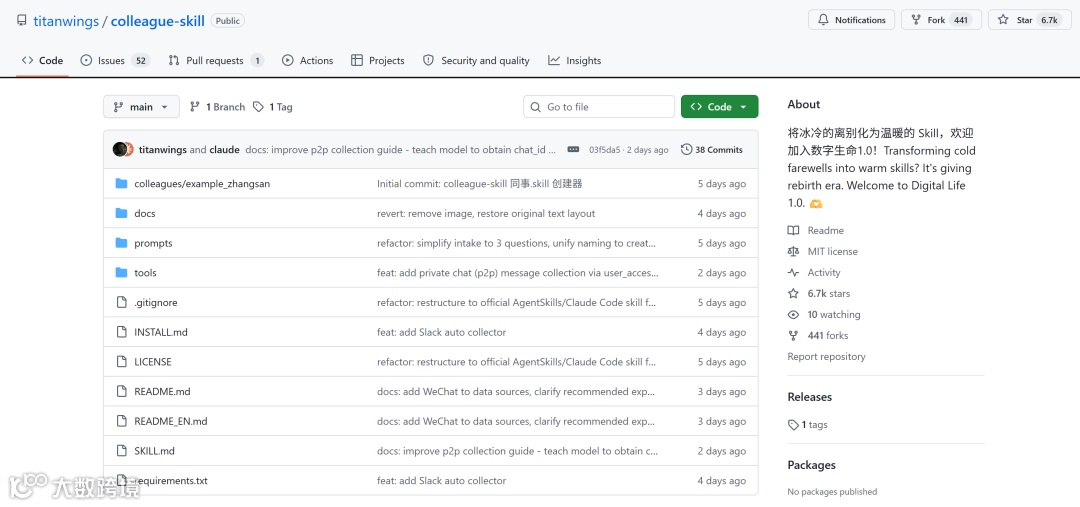The height and width of the screenshot is (507, 1080).
Task: Open 38 Commits history
Action: pos(712,149)
